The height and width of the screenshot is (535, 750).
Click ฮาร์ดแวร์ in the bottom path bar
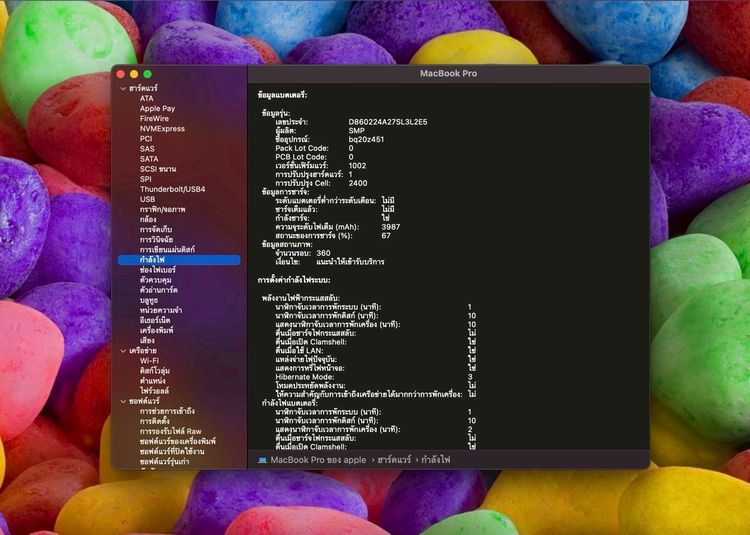click(394, 460)
